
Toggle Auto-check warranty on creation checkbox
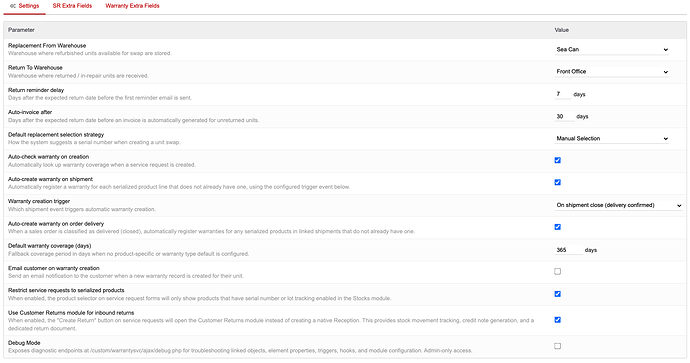[x=558, y=160]
